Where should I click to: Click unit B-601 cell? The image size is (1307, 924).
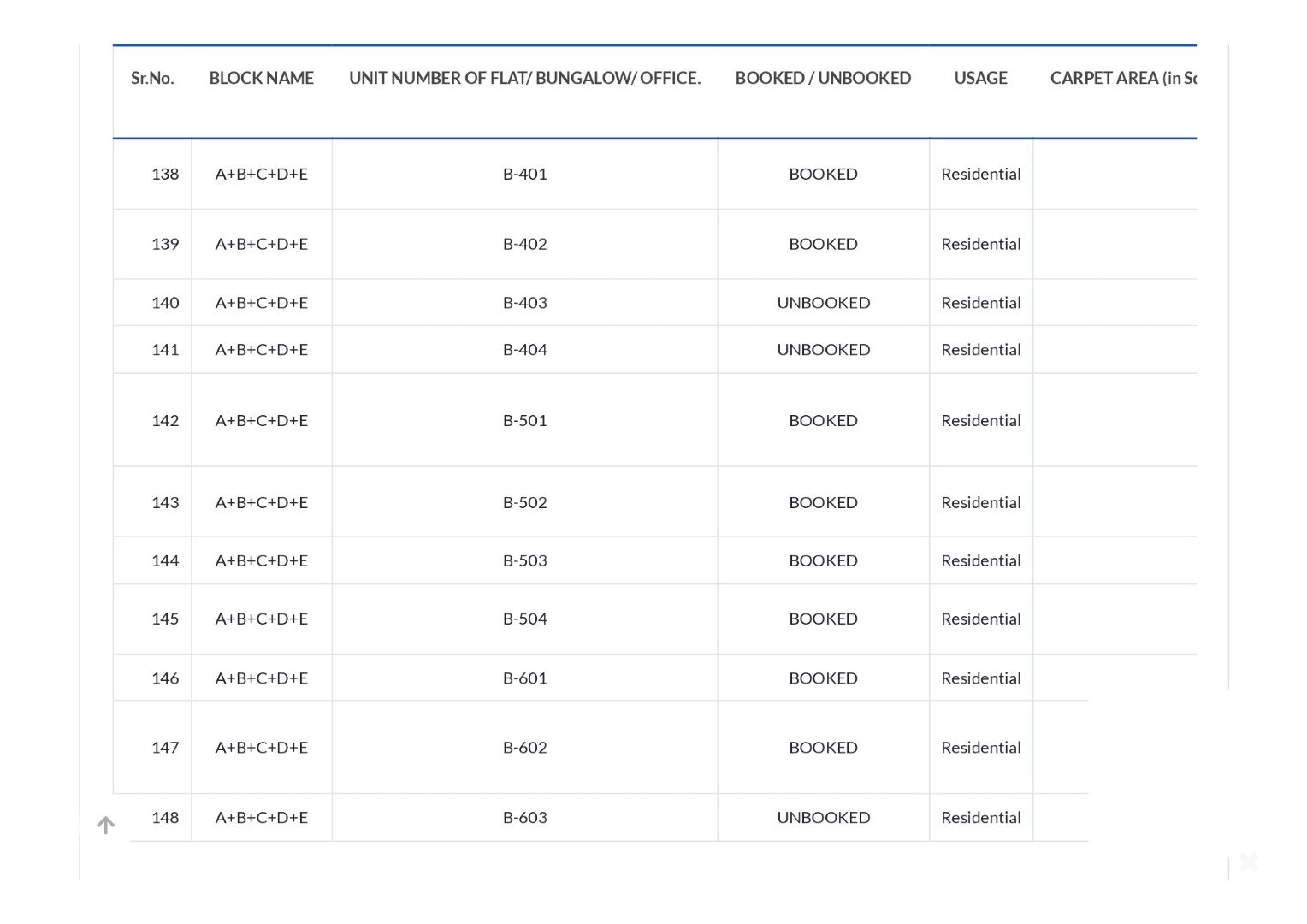tap(524, 678)
